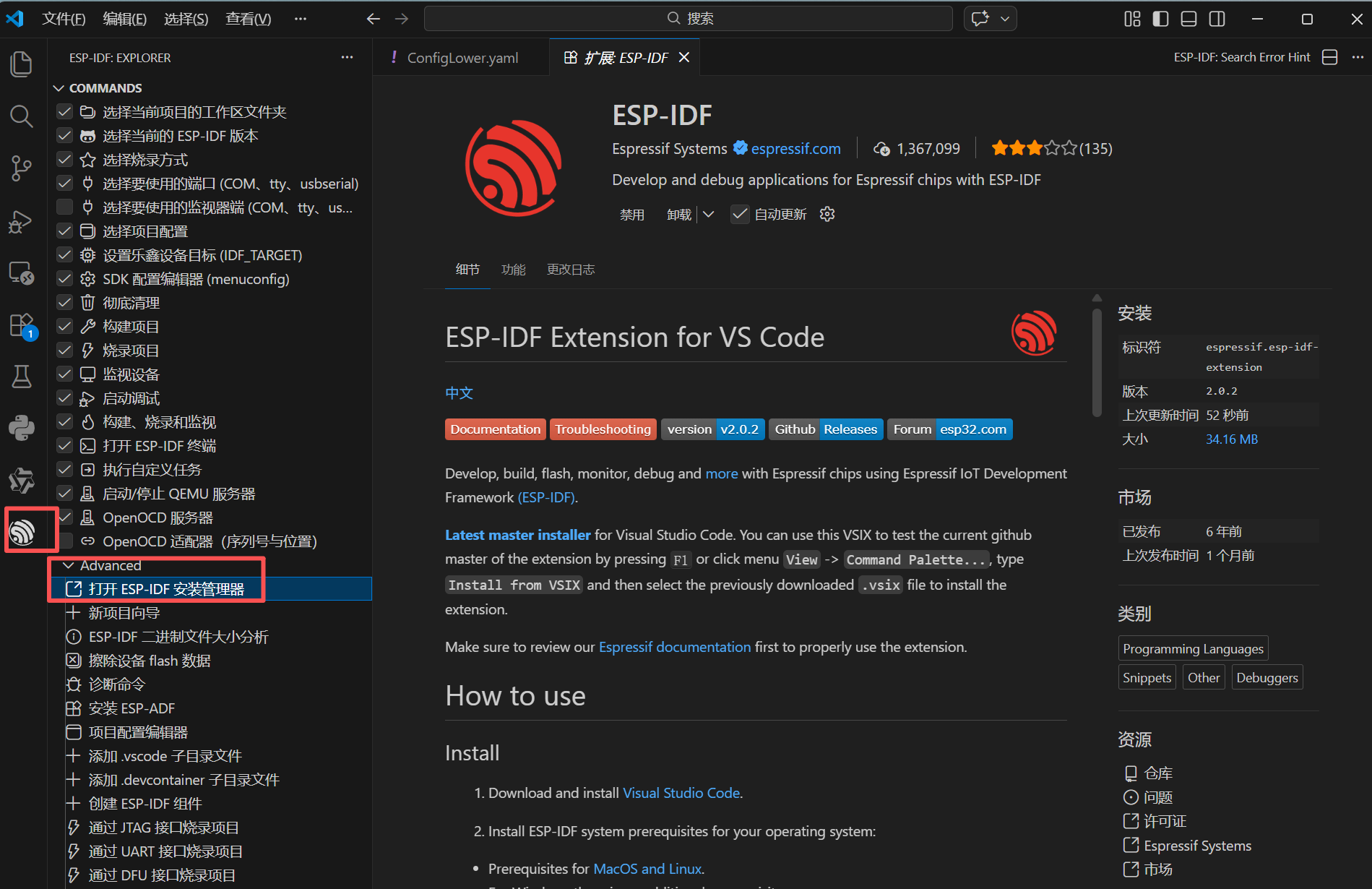This screenshot has height=889, width=1372.
Task: Open the Explorer view in activity bar
Action: tap(22, 64)
